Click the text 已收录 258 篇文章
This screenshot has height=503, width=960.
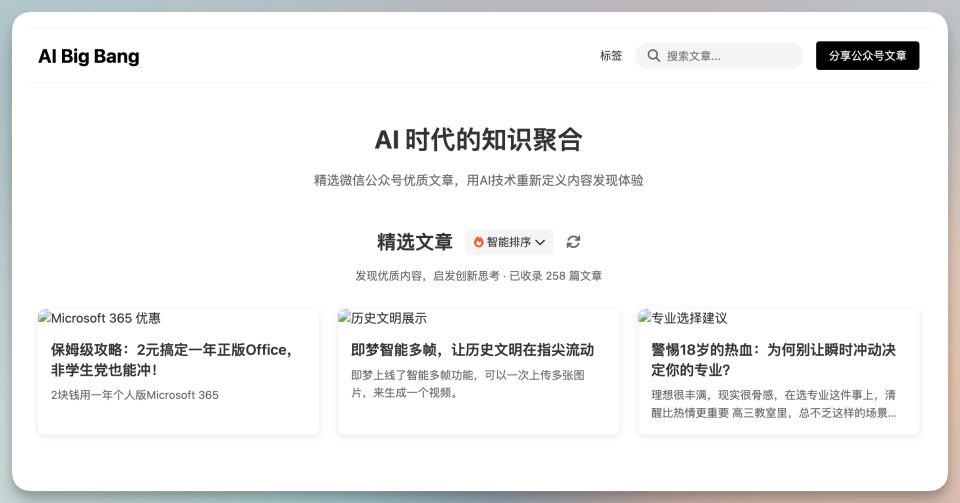tap(556, 276)
